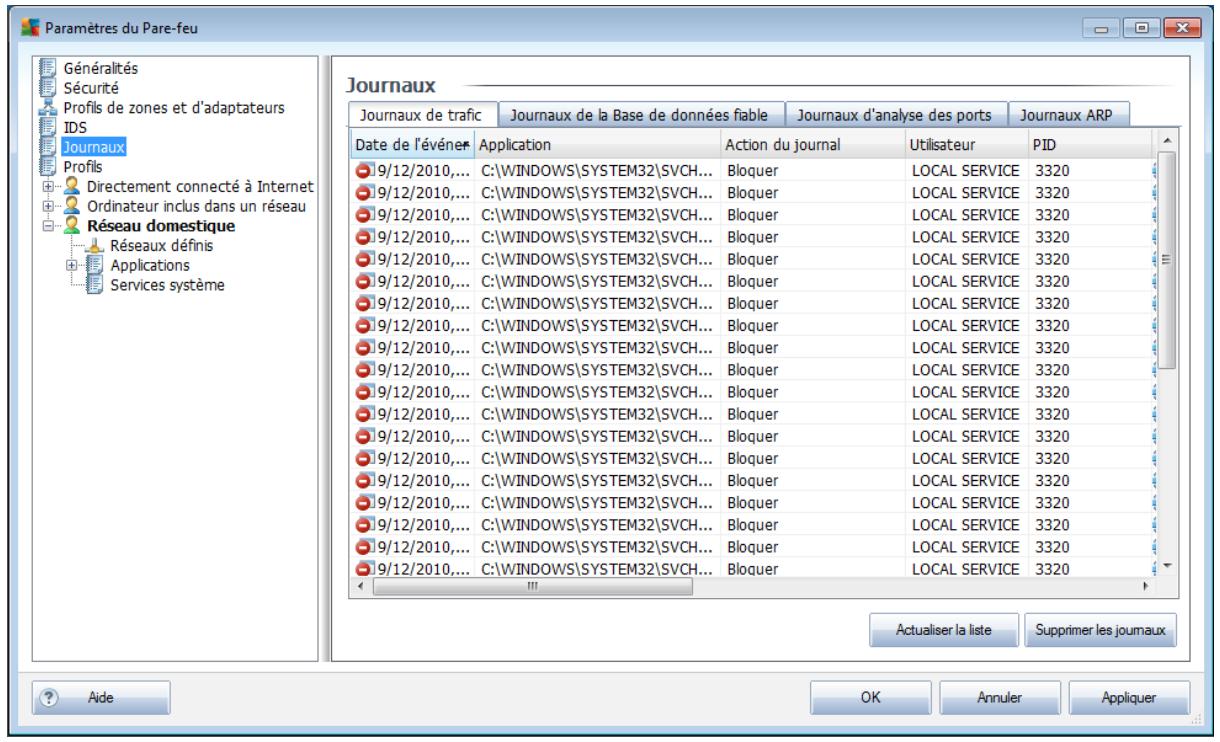Click Actualiser la liste button
The height and width of the screenshot is (742, 1220).
(944, 632)
